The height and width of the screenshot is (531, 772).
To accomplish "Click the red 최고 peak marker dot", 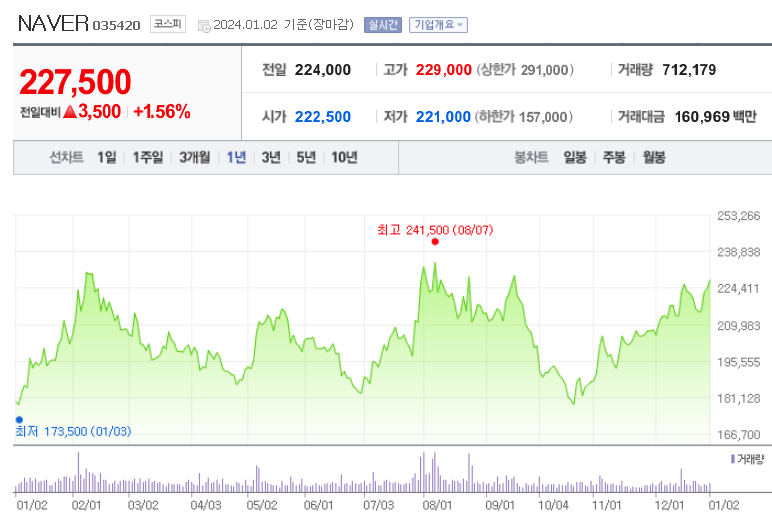I will coord(435,241).
